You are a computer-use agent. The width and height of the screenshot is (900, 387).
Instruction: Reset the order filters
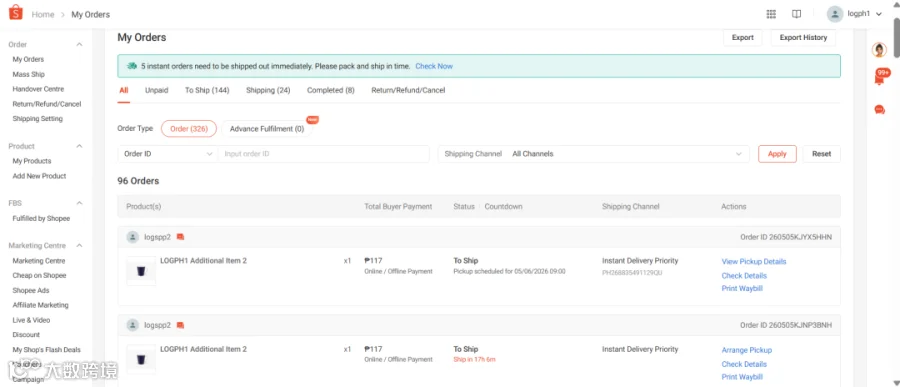tap(821, 154)
